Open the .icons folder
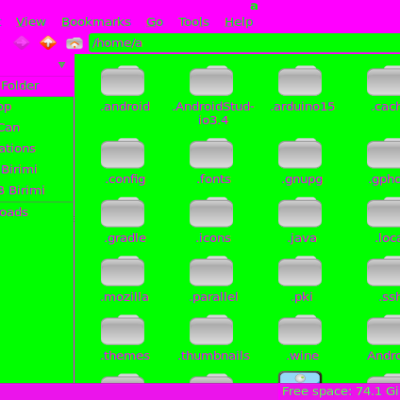 click(211, 212)
